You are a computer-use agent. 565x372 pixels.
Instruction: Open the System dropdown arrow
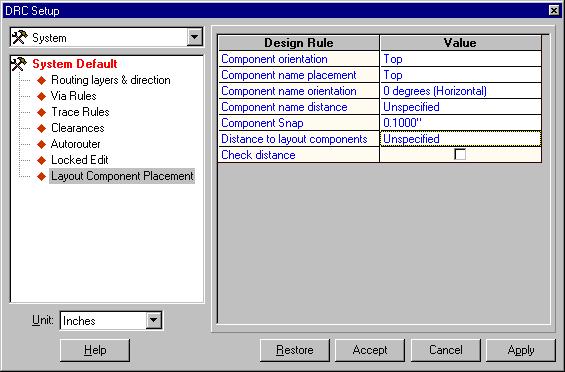tap(195, 37)
